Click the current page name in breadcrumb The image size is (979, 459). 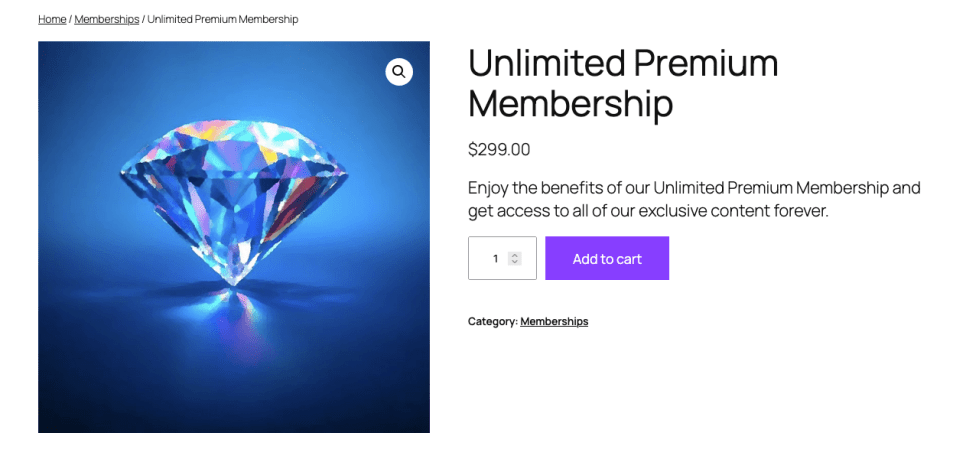(223, 19)
